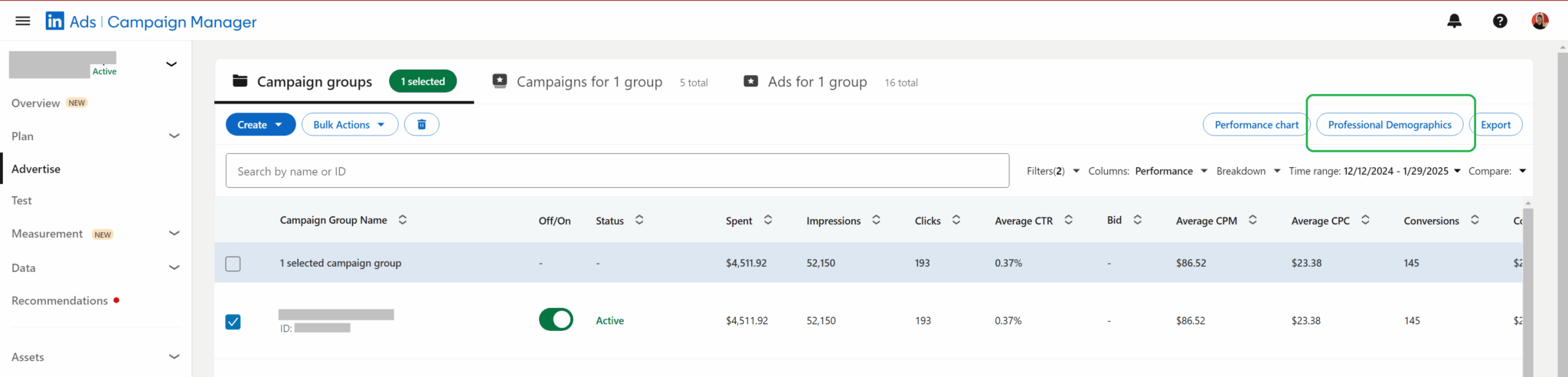Sort by Campaign Group Name

pyautogui.click(x=403, y=220)
